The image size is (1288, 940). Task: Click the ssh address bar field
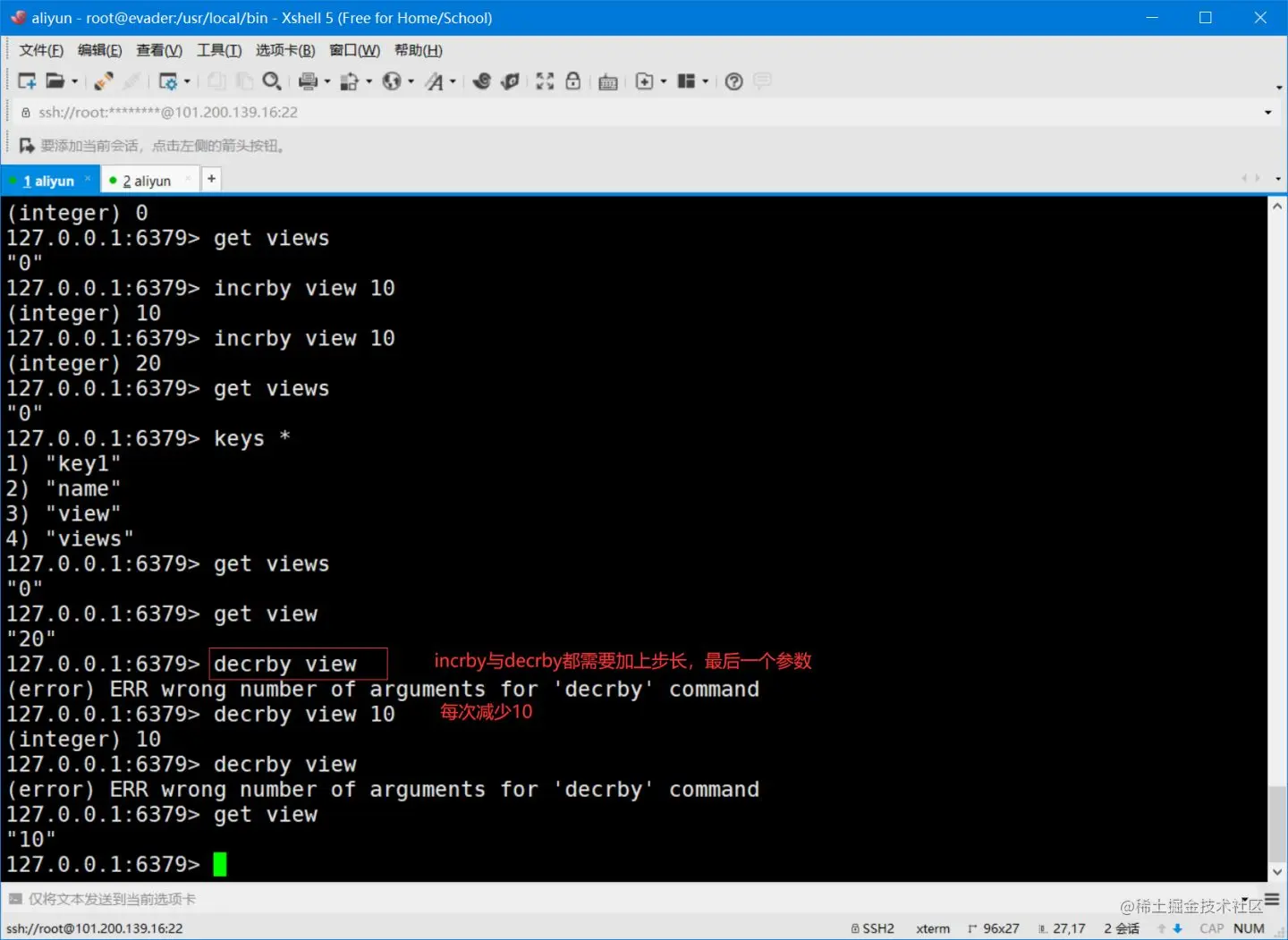click(x=640, y=112)
